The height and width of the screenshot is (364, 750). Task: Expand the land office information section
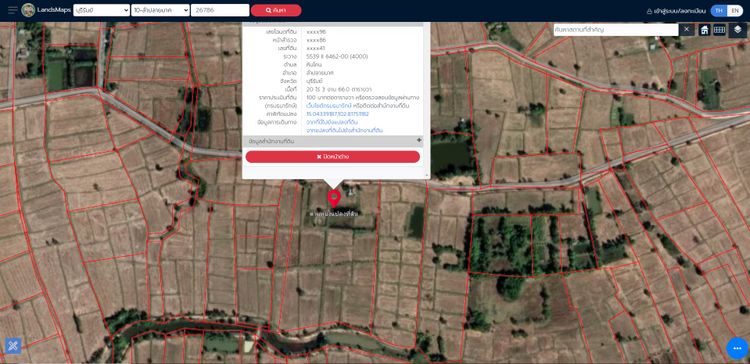click(x=332, y=141)
